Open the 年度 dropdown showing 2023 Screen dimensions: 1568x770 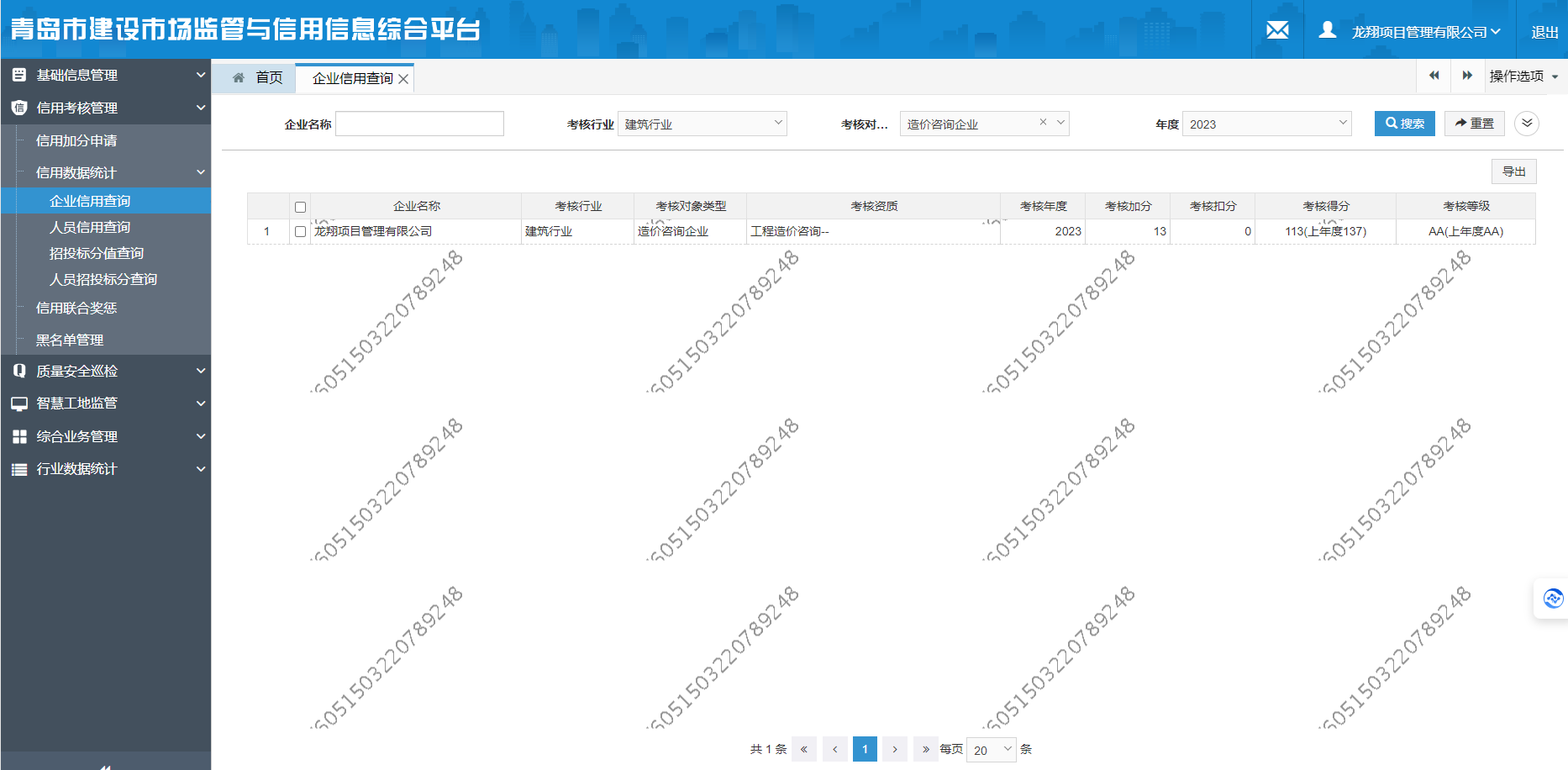point(1265,123)
